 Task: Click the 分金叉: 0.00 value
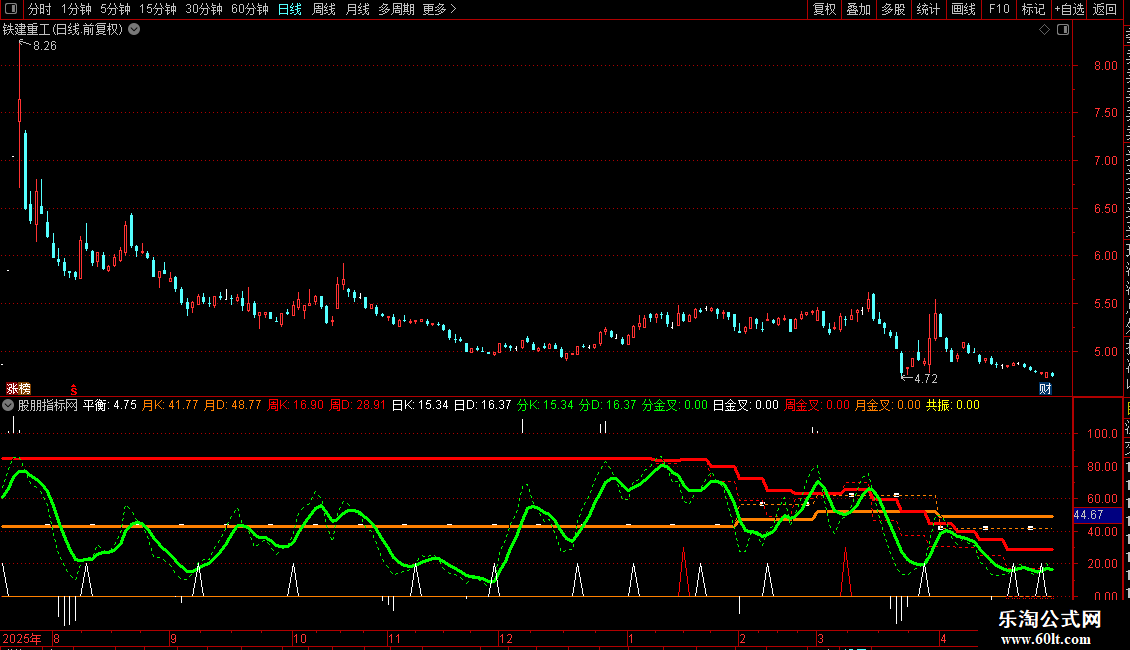675,405
